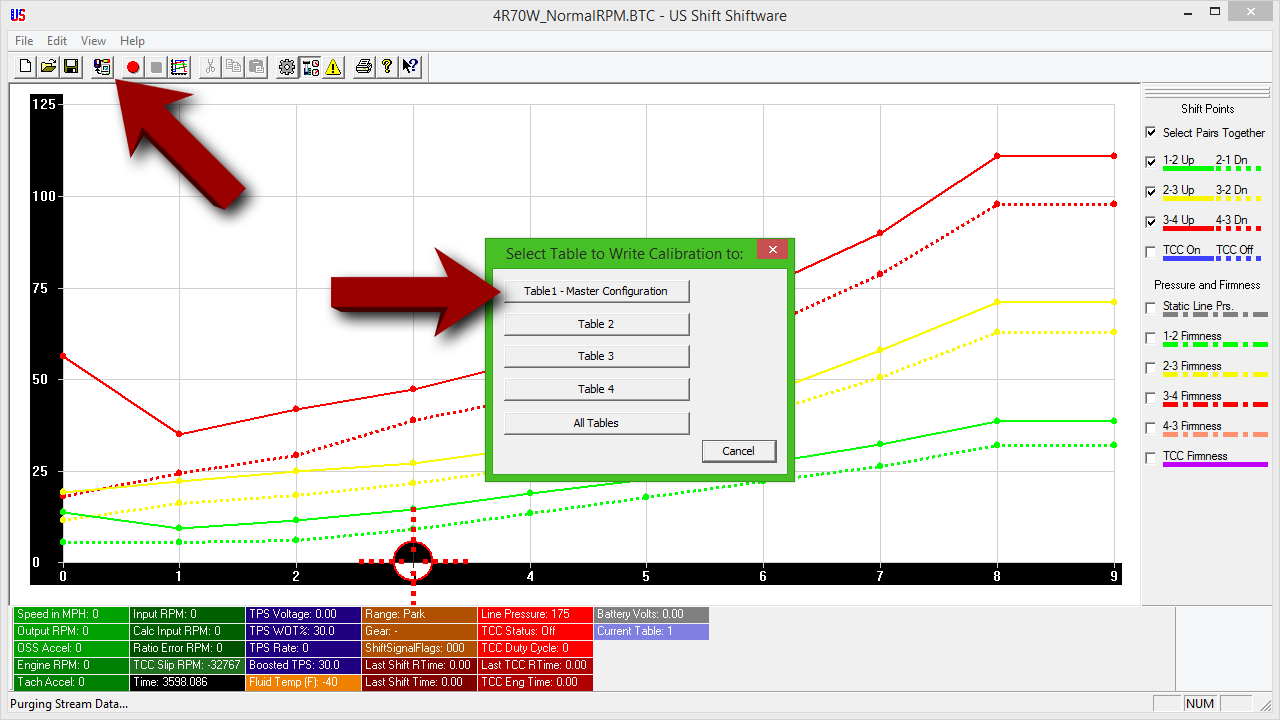
Task: Print the chart via the Print icon
Action: [x=363, y=67]
